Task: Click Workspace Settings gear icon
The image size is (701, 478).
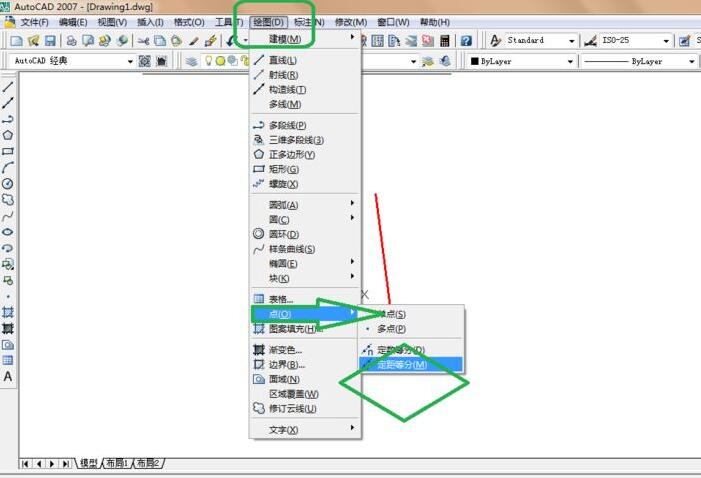Action: pos(144,61)
